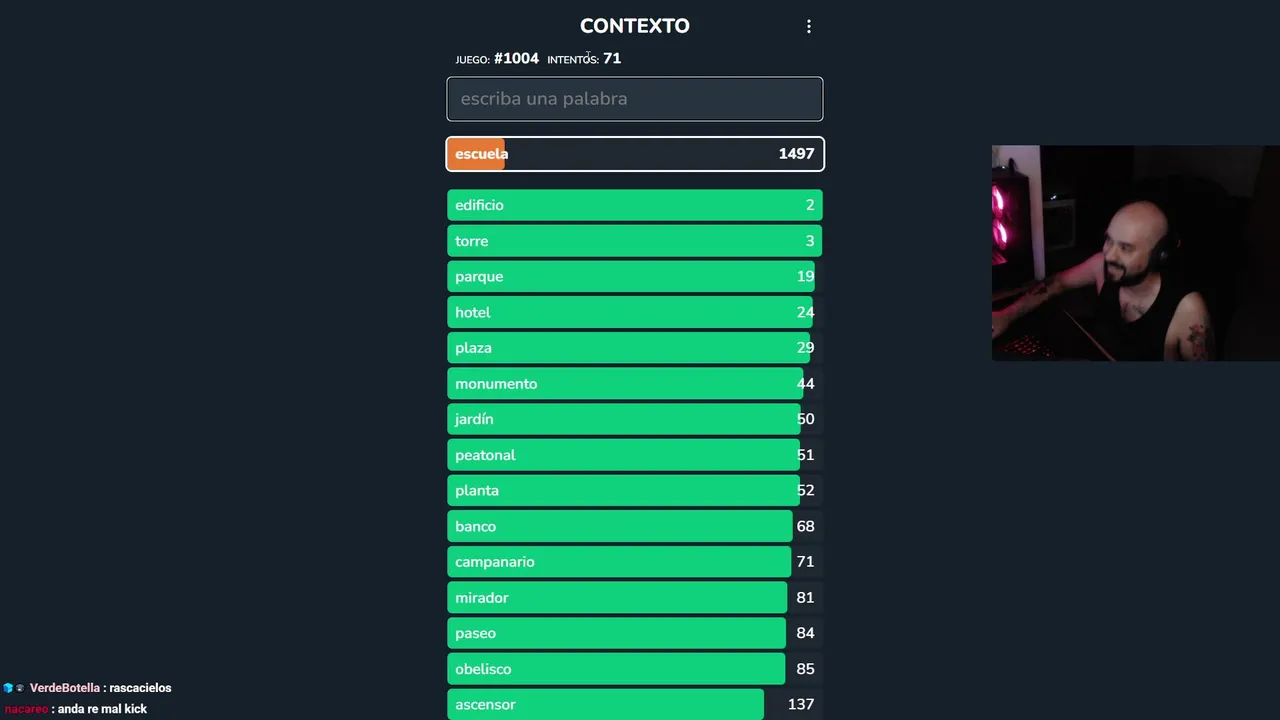
Task: Click the 'obelisco' word bar
Action: click(634, 669)
